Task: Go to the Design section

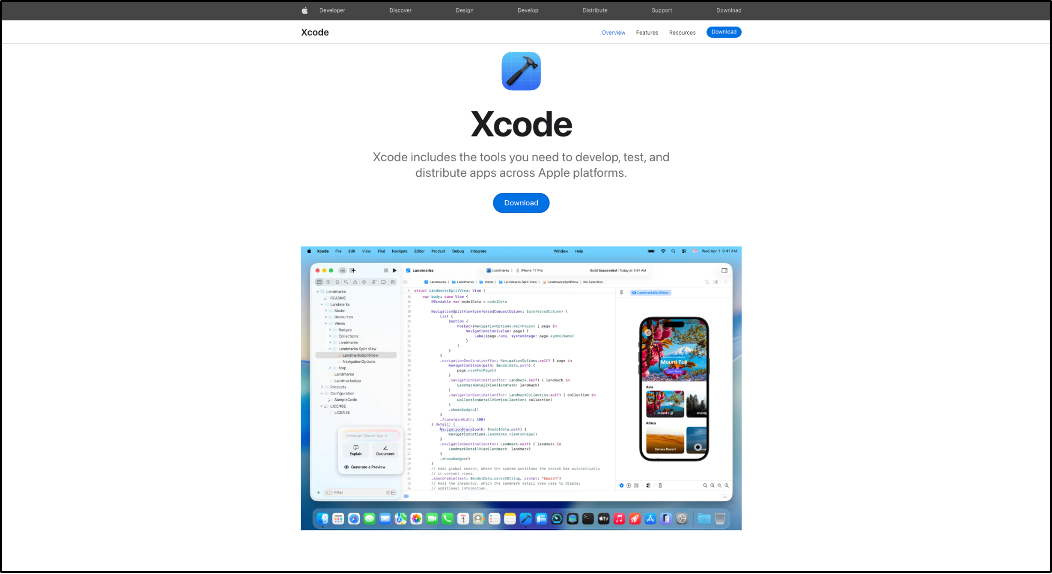Action: [464, 11]
